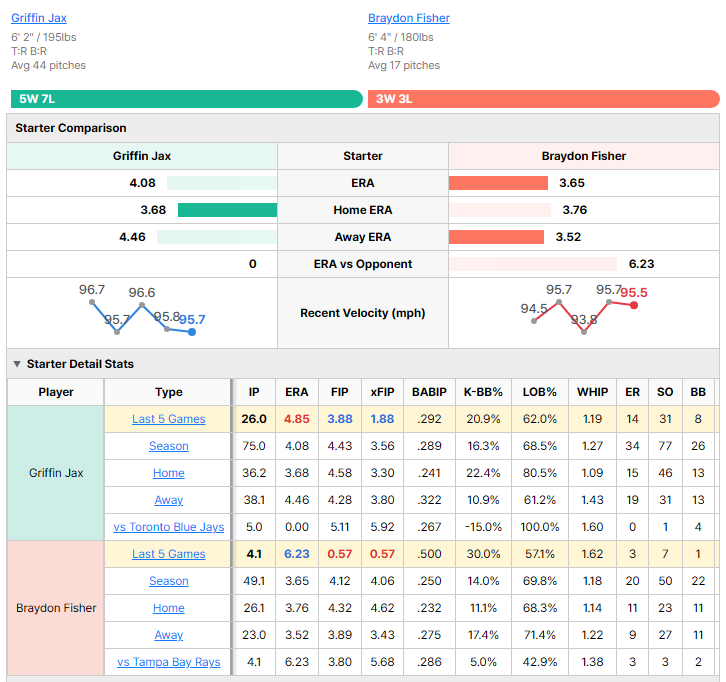Viewport: 726px width, 682px height.
Task: Open Griffin Jax Season stats link
Action: [169, 446]
